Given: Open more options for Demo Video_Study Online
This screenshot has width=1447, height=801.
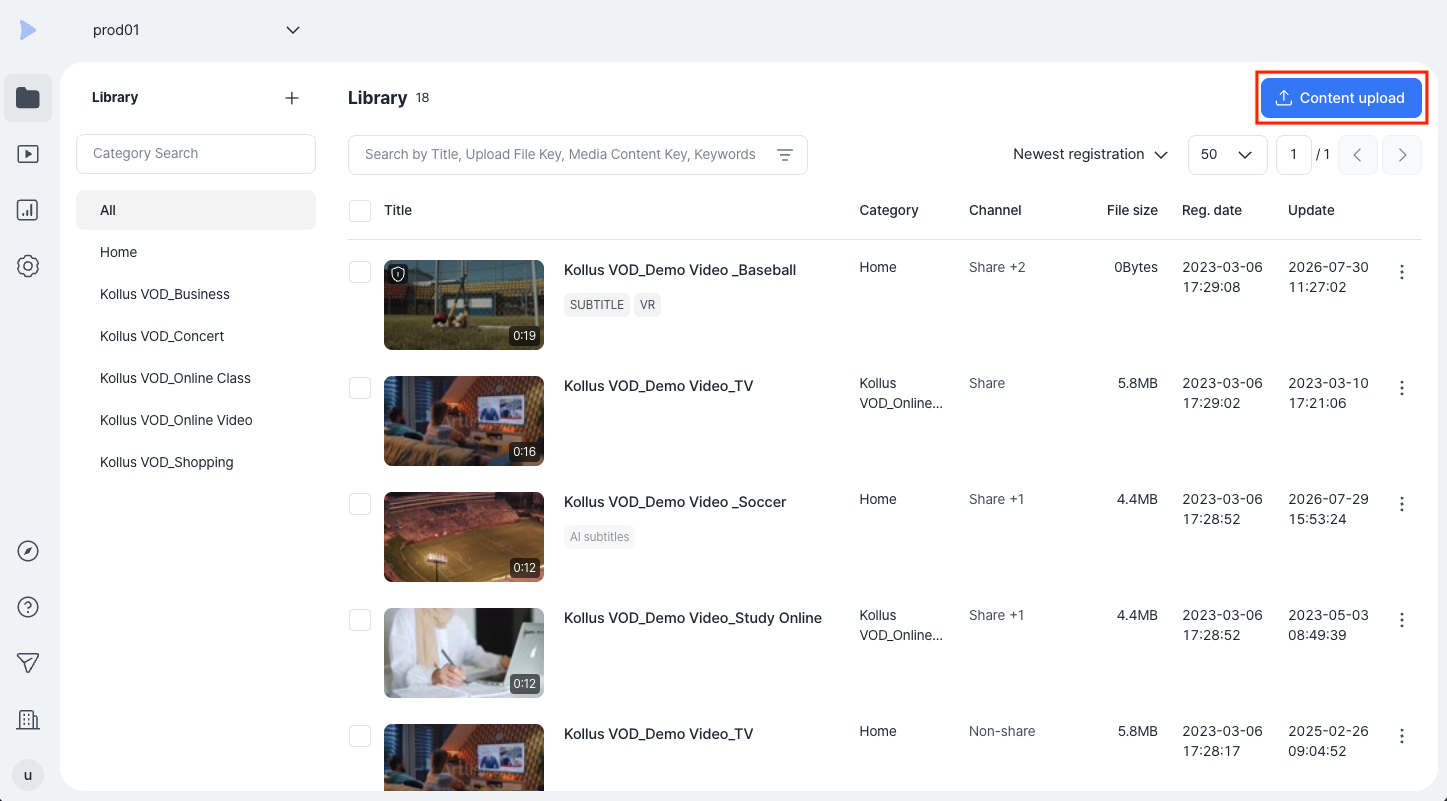Looking at the screenshot, I should pos(1402,620).
